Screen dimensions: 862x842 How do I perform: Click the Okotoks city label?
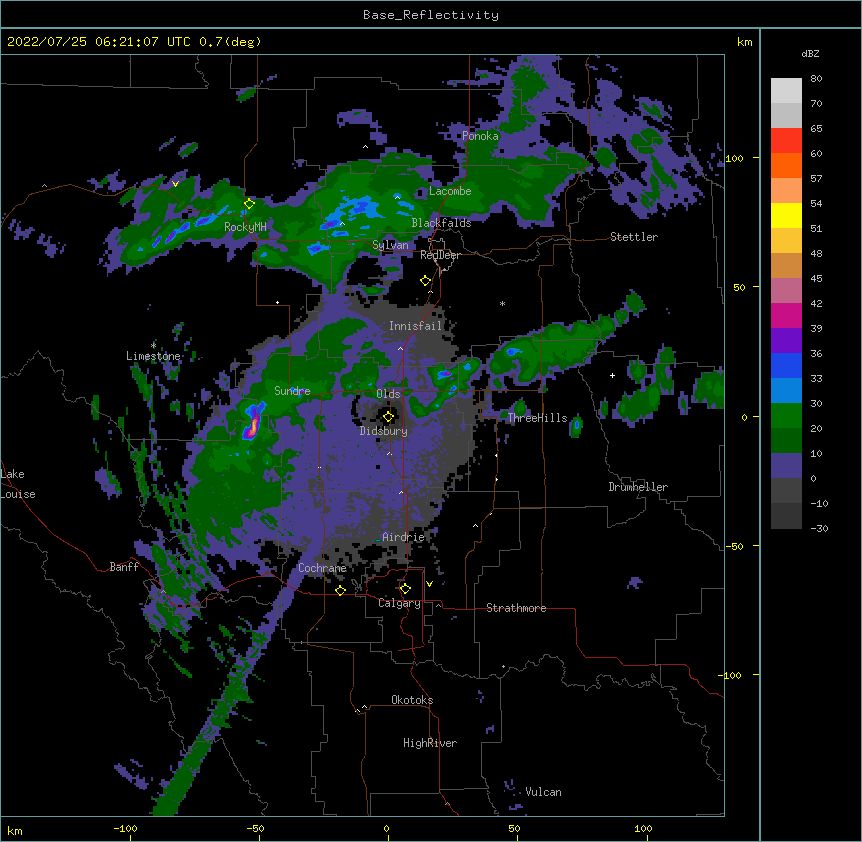[x=412, y=700]
